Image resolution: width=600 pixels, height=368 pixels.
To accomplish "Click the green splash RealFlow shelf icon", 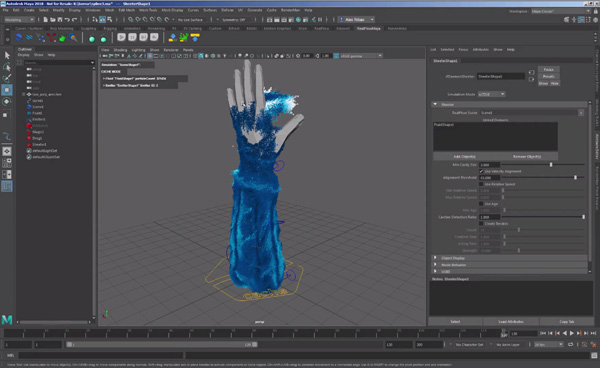I will point(62,37).
